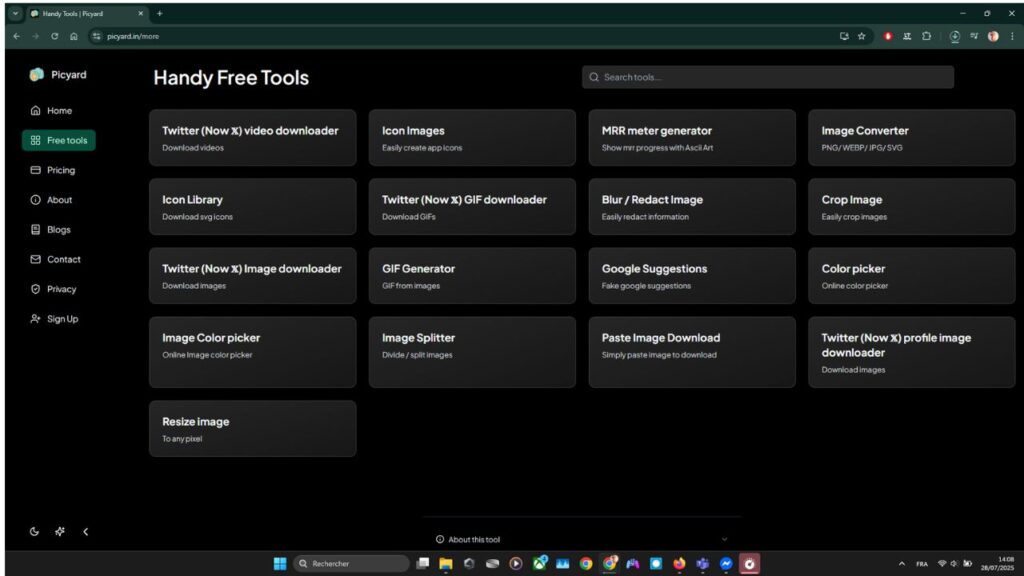Open the Paste Image Download tool
The width and height of the screenshot is (1024, 576).
tap(692, 352)
